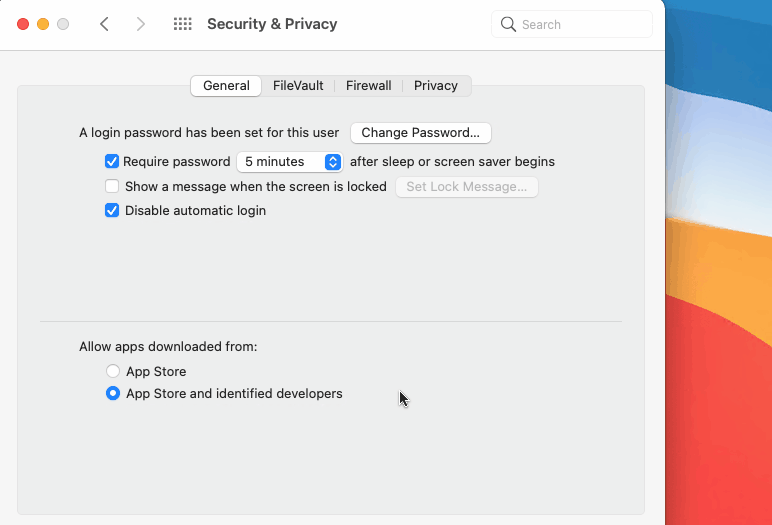Open the Firewall tab

(x=368, y=86)
